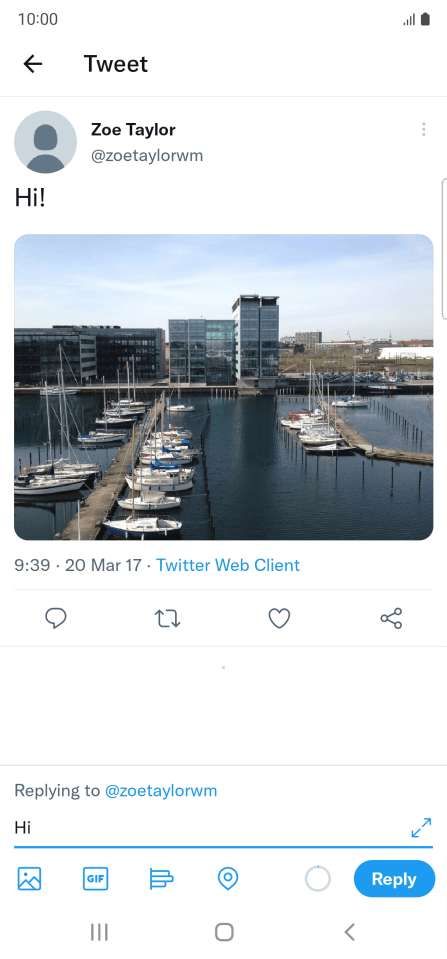Send the reply with Reply button
The image size is (447, 959).
pyautogui.click(x=394, y=879)
